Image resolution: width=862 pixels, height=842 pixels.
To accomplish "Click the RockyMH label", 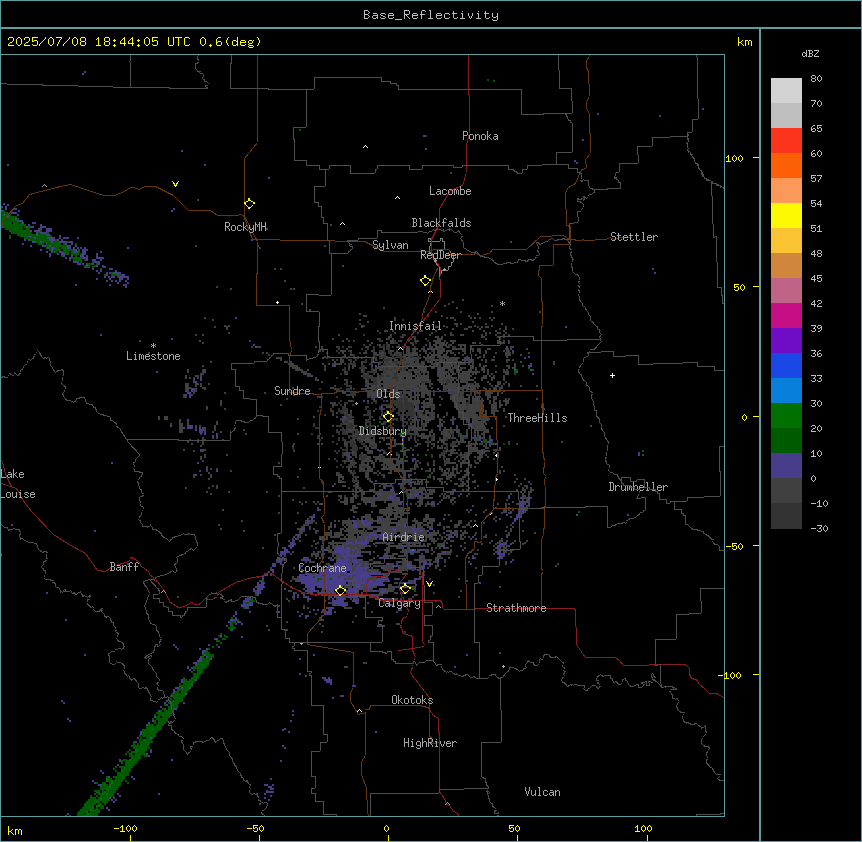I will pos(245,227).
